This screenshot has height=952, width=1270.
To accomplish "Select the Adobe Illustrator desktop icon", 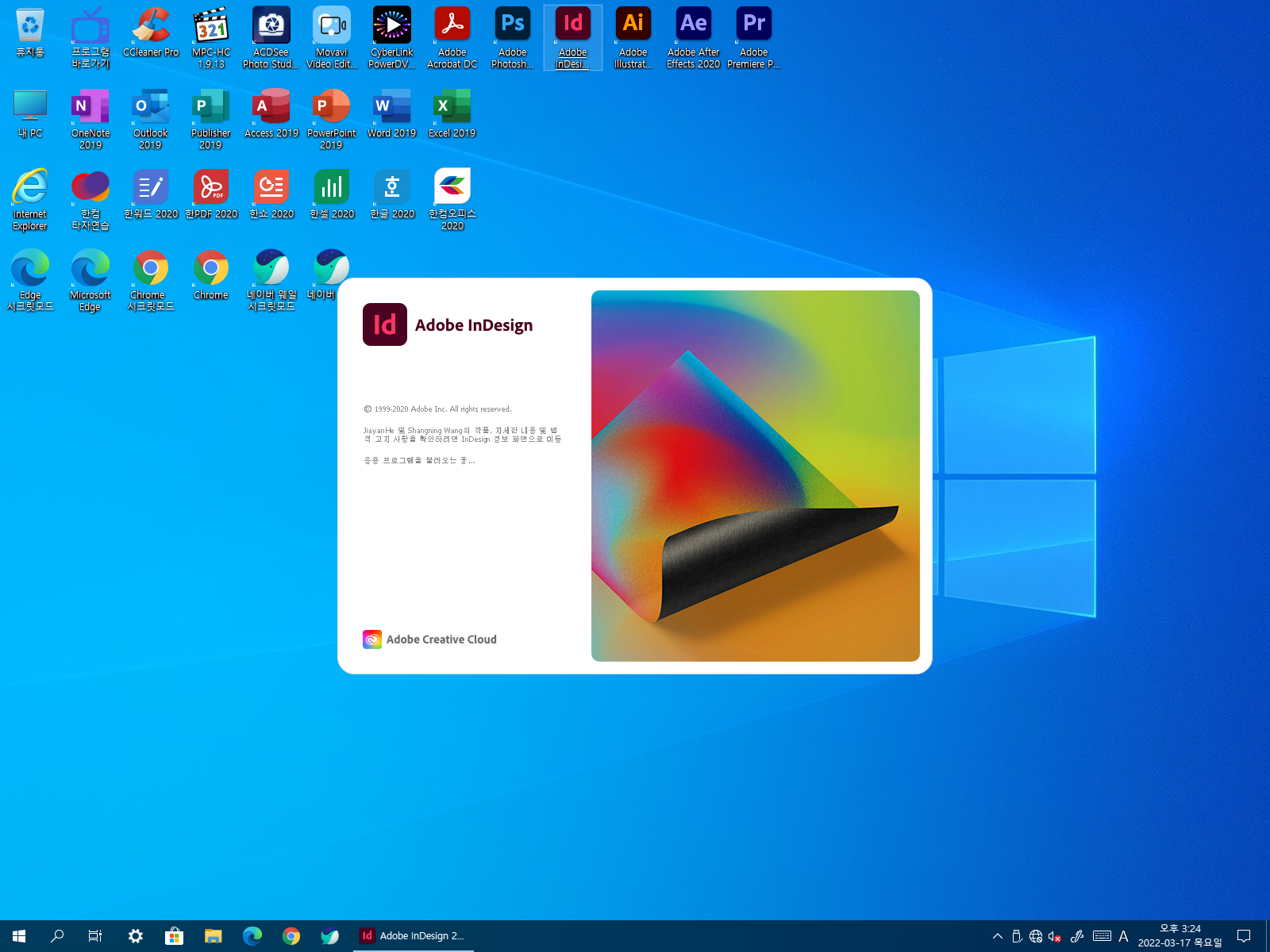I will click(x=633, y=38).
